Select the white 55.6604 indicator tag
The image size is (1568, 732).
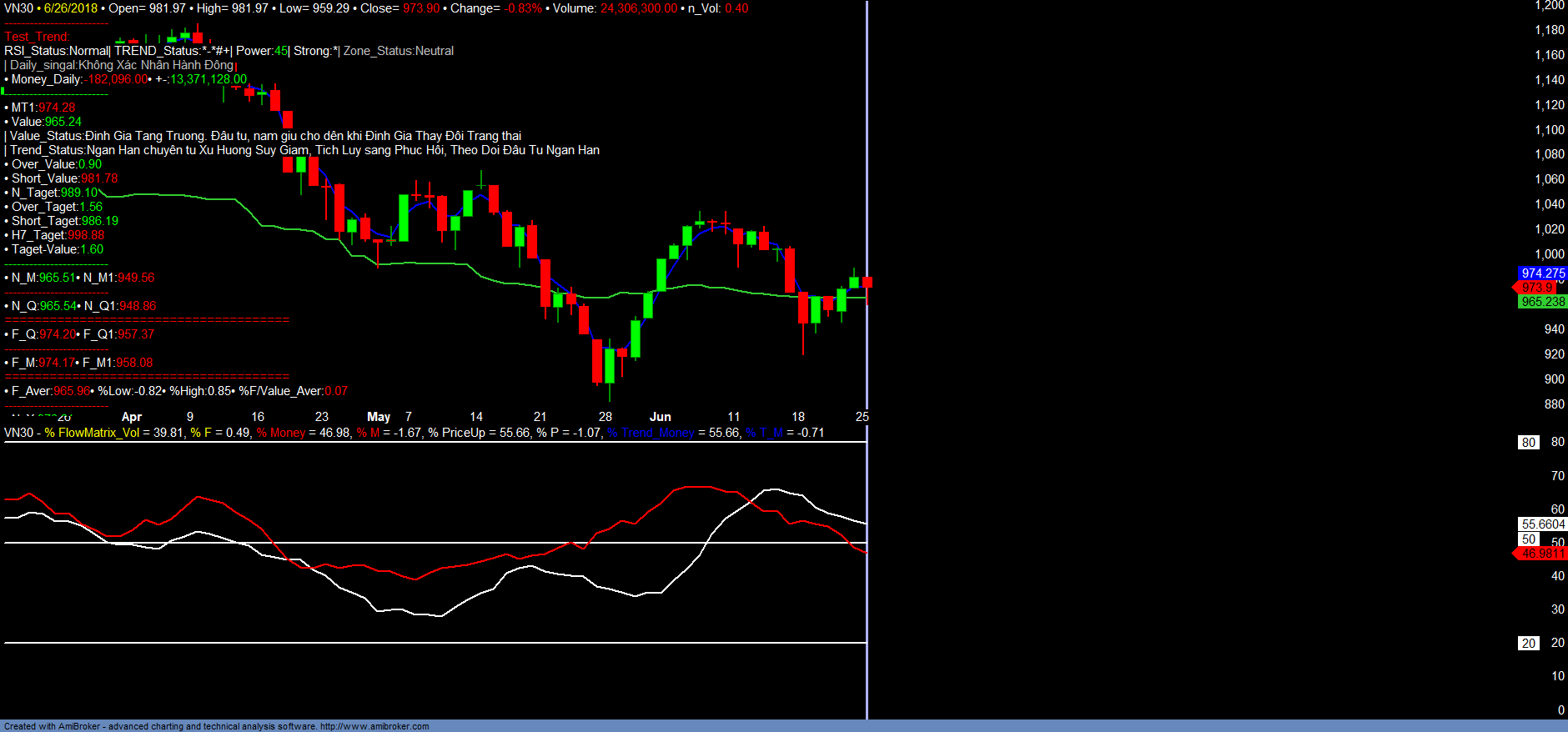click(x=1542, y=524)
